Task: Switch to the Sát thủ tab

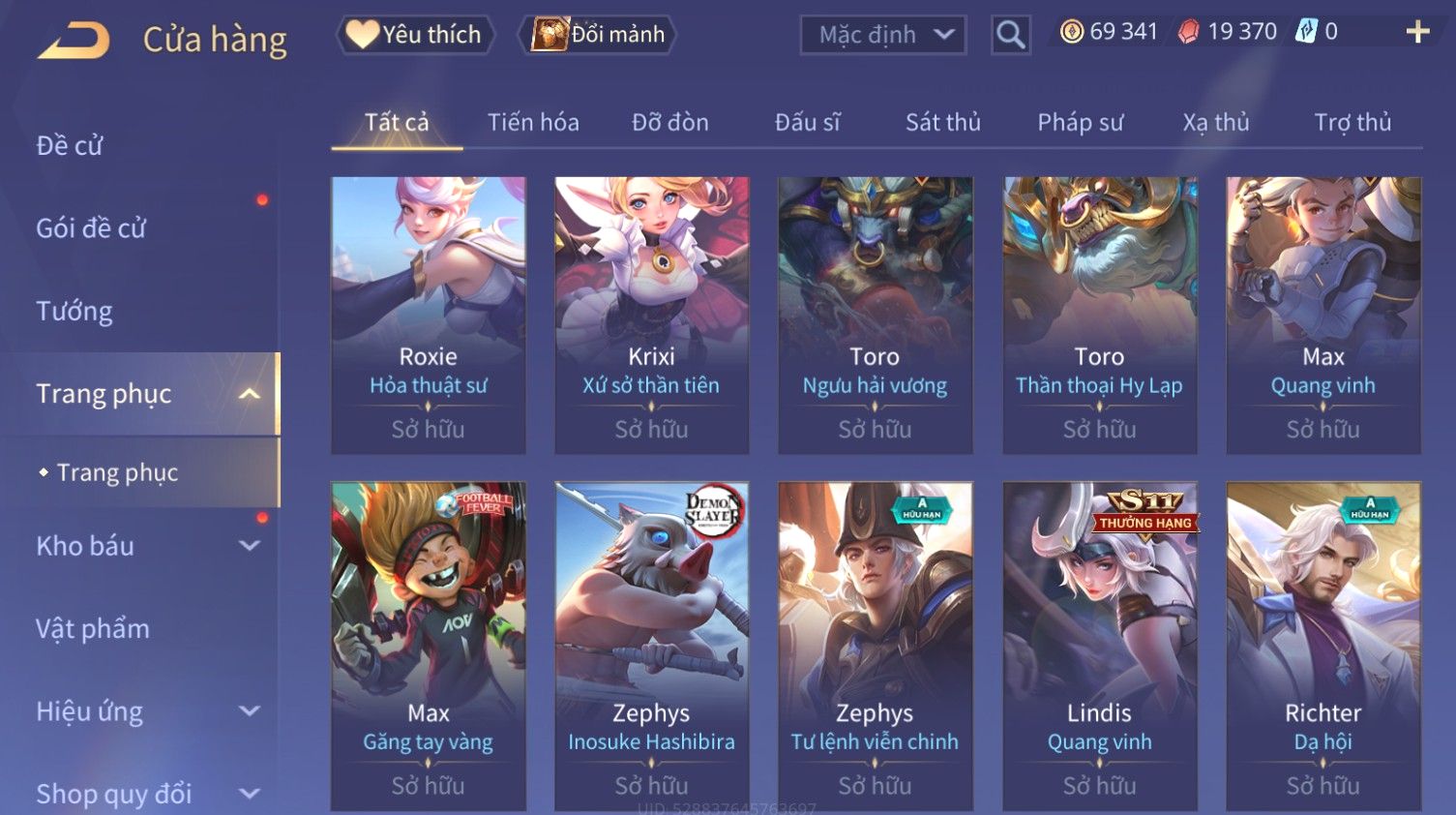Action: [942, 122]
